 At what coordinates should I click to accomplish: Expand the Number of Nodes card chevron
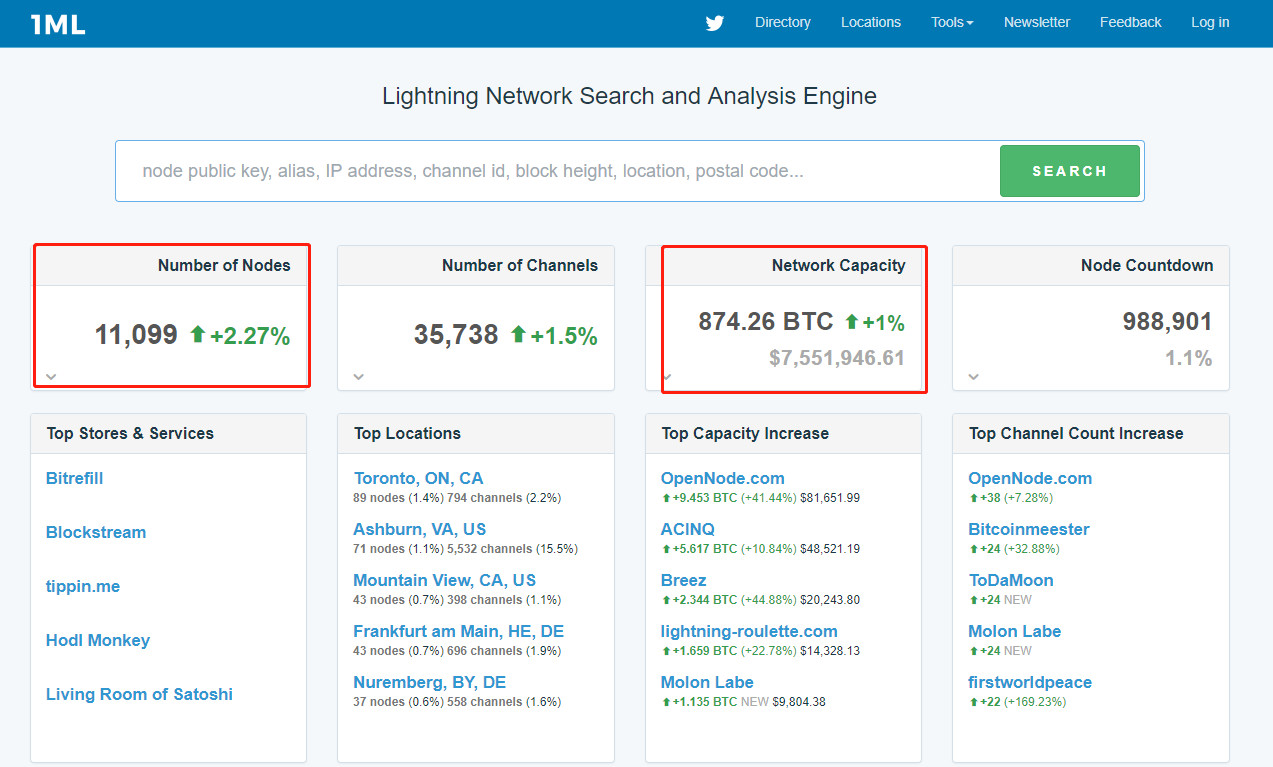pos(51,377)
